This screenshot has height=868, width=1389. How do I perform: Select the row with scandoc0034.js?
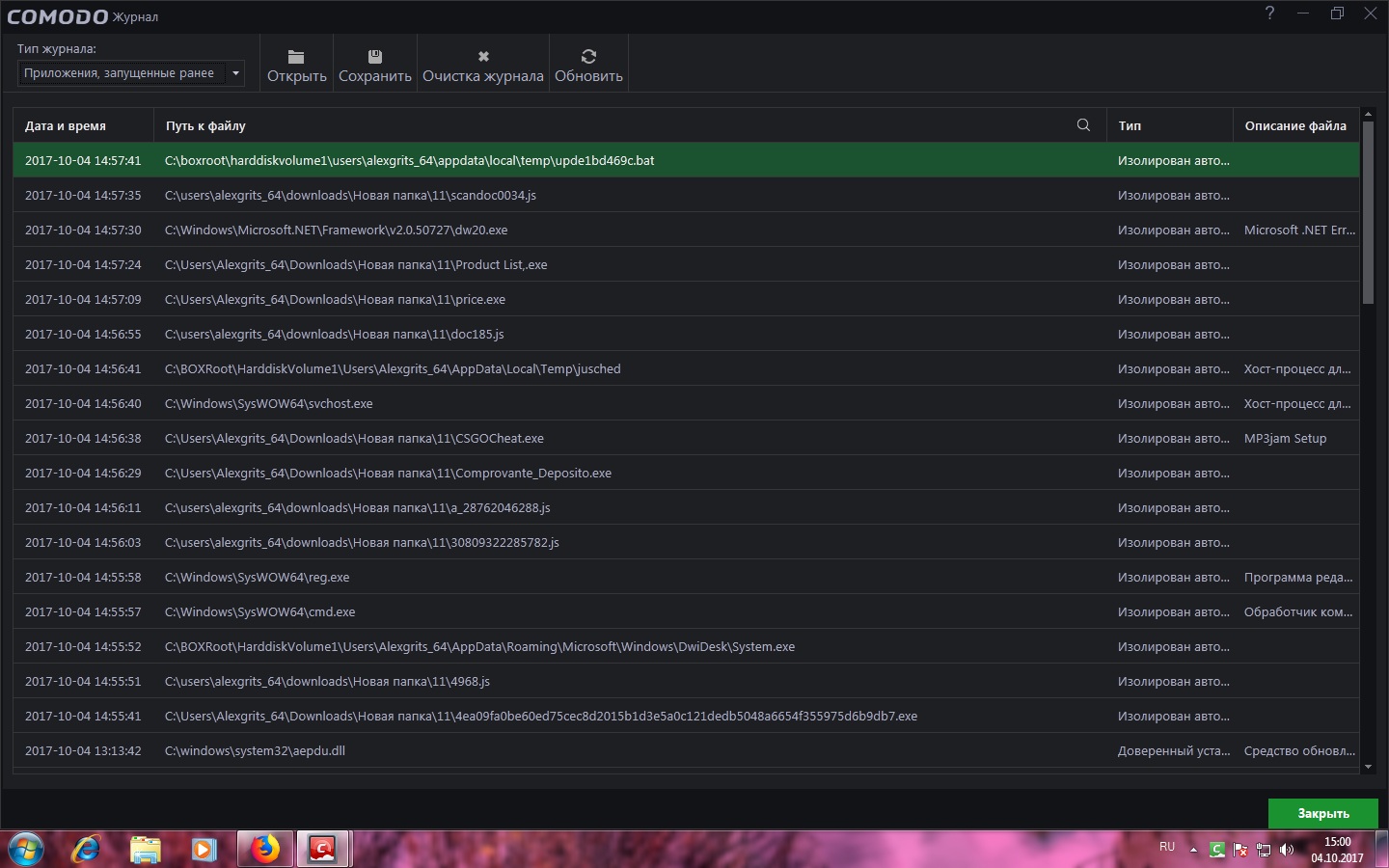(686, 195)
